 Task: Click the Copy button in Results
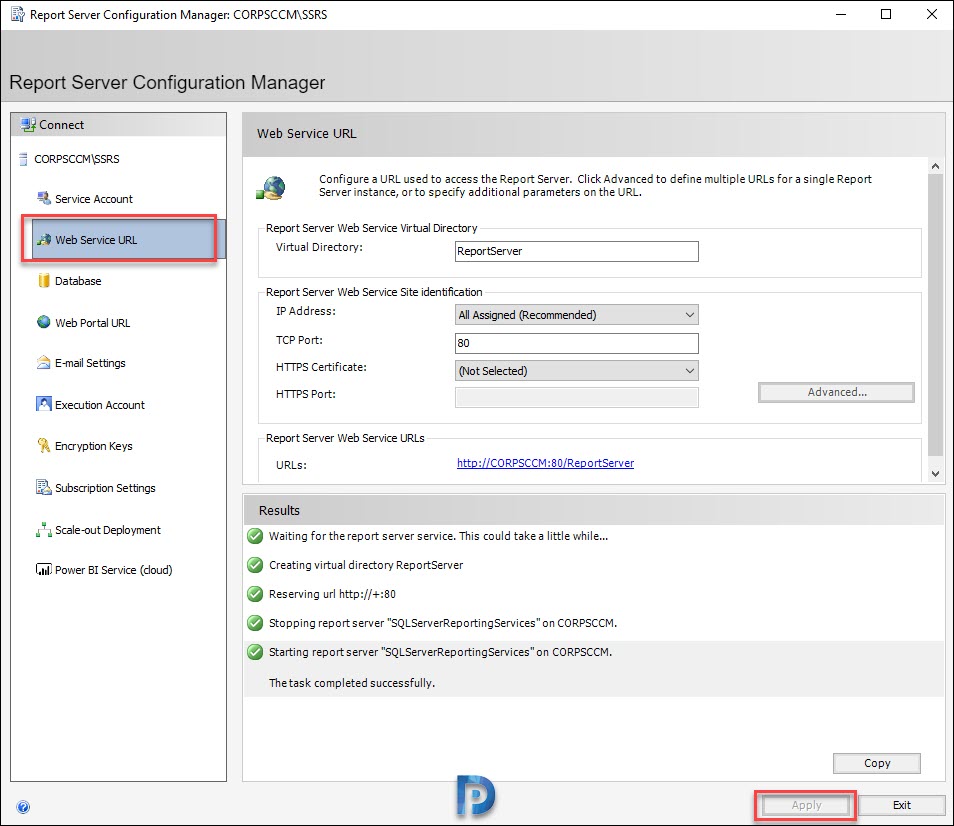tap(876, 763)
